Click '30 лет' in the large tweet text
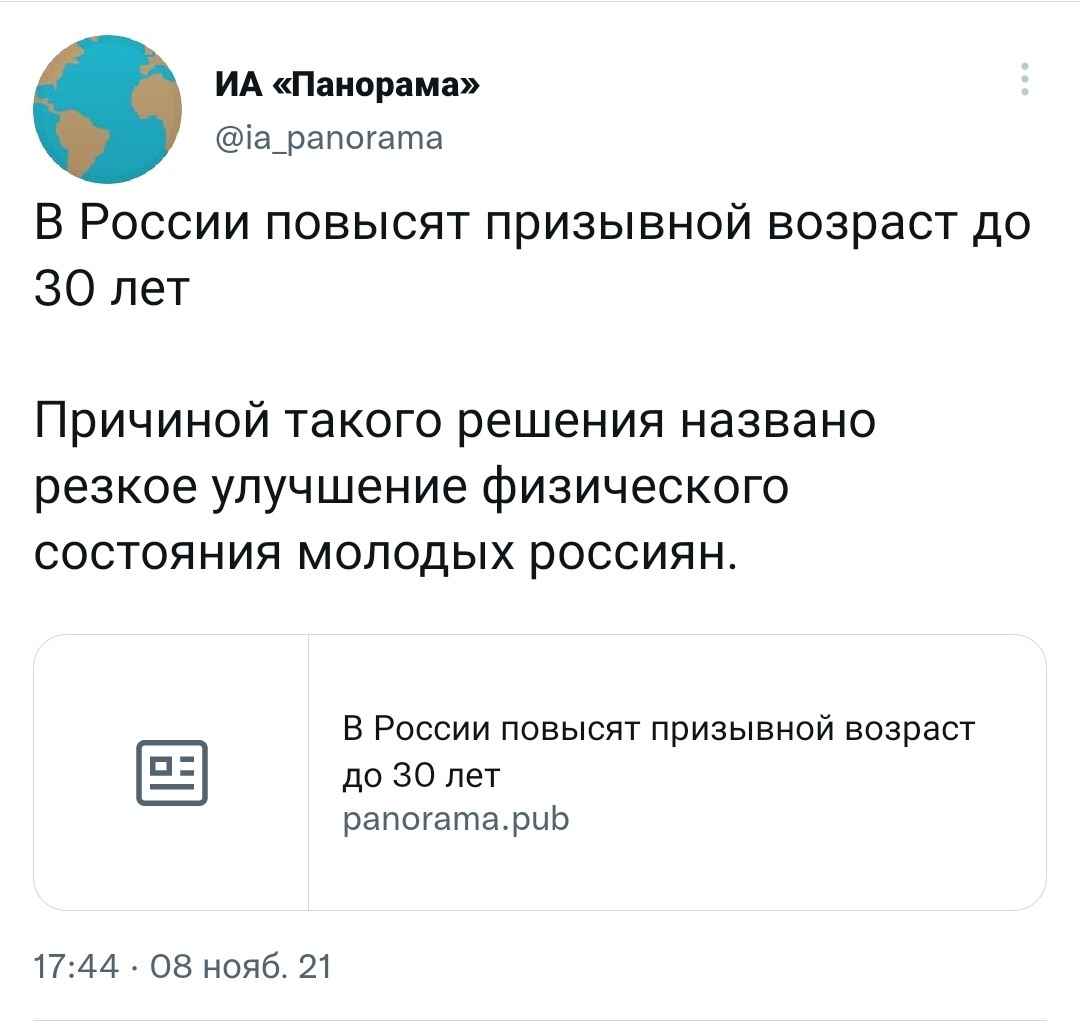The image size is (1080, 1027). point(111,290)
